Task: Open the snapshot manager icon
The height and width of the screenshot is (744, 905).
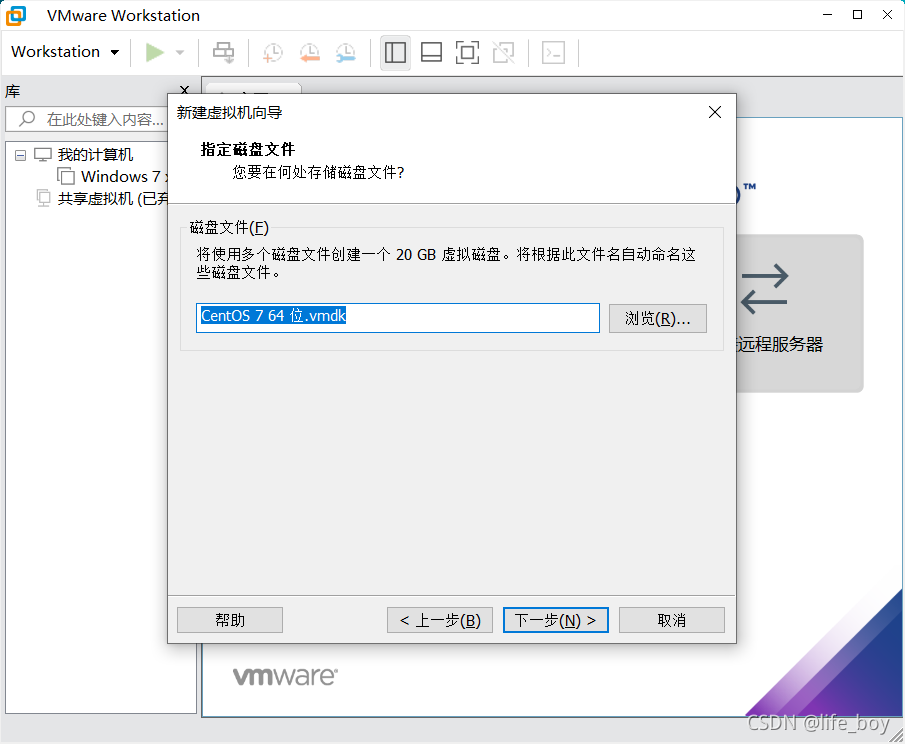Action: [x=346, y=53]
